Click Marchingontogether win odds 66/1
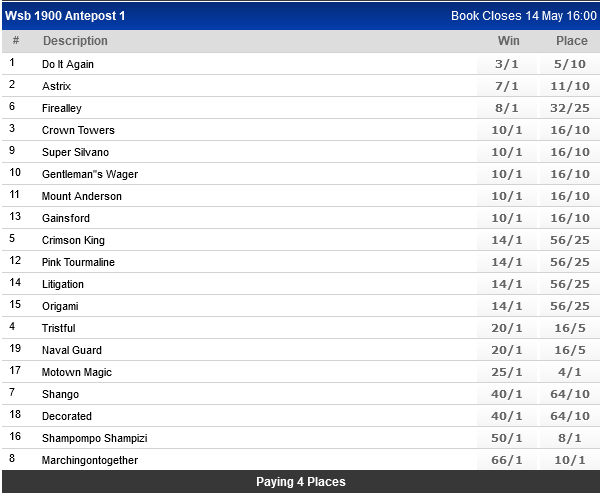 pos(509,460)
